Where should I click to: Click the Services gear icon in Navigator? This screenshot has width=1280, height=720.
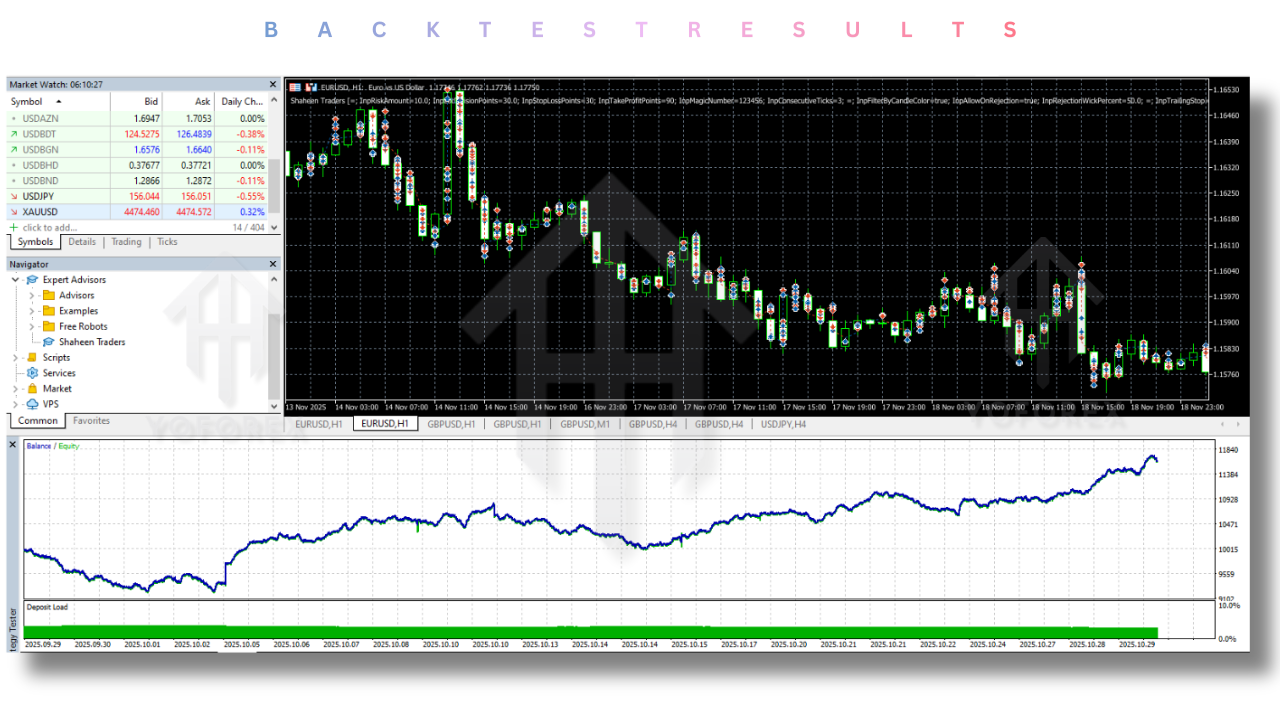pyautogui.click(x=32, y=373)
